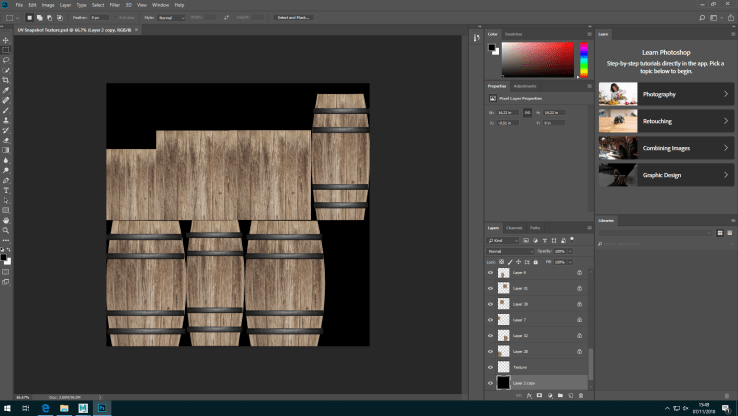The image size is (738, 416).
Task: Select the Eraser tool
Action: [x=6, y=140]
